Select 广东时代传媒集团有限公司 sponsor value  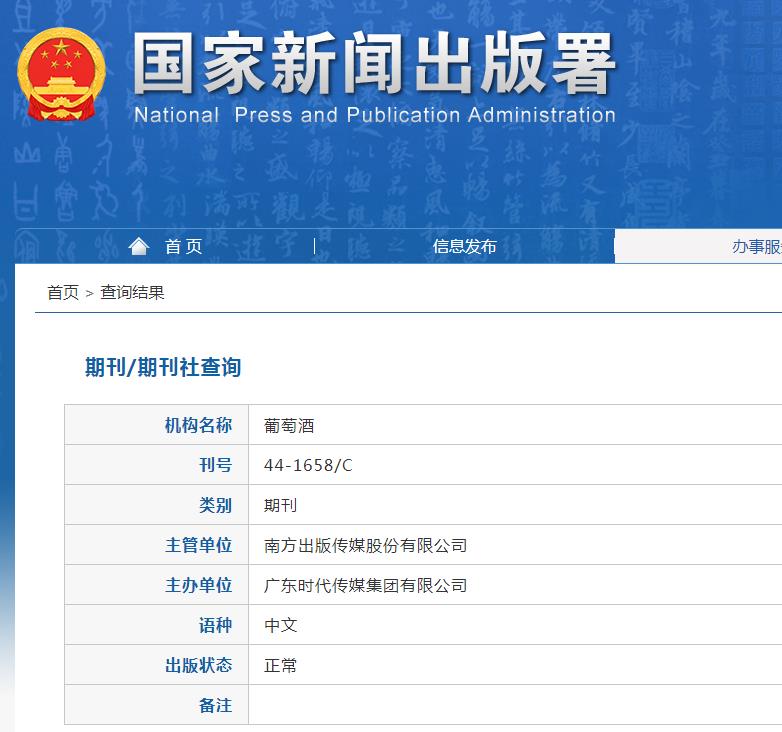365,586
